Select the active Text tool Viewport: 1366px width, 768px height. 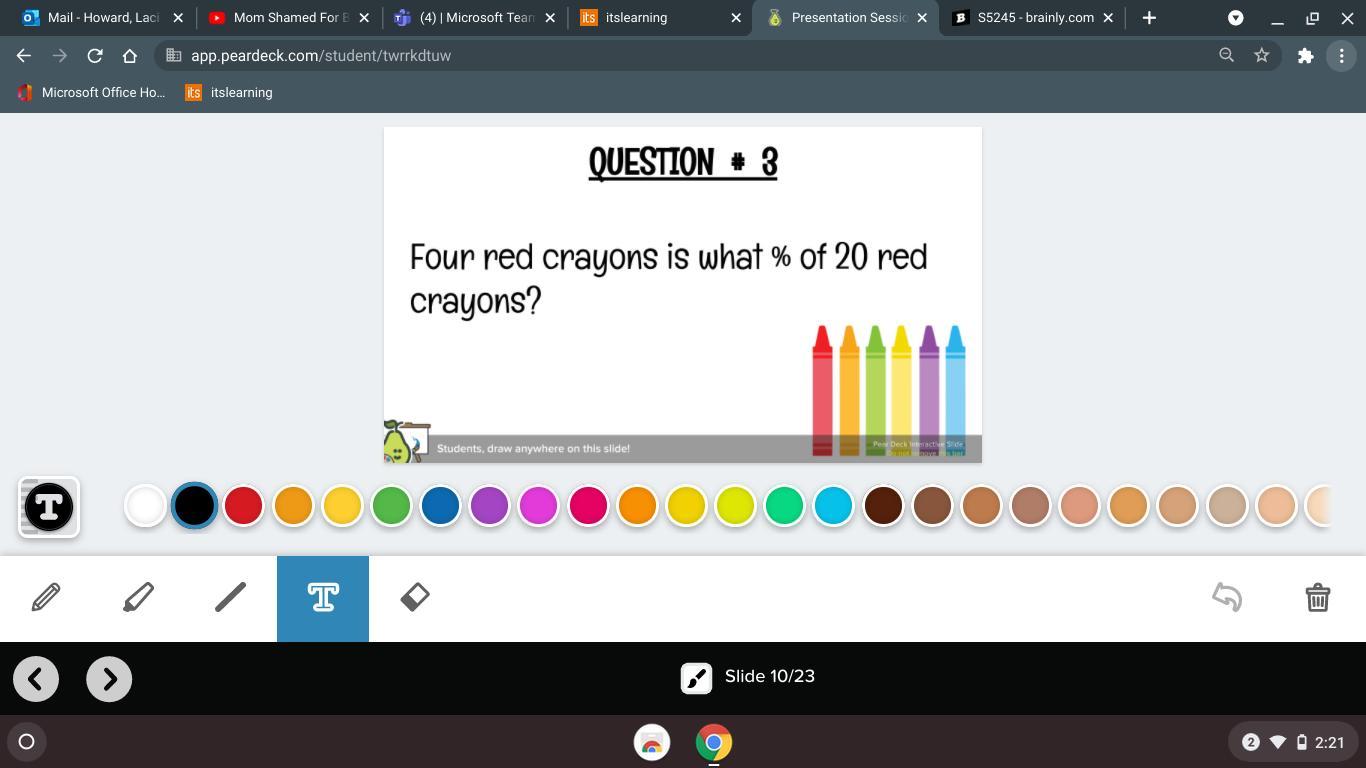[x=323, y=598]
